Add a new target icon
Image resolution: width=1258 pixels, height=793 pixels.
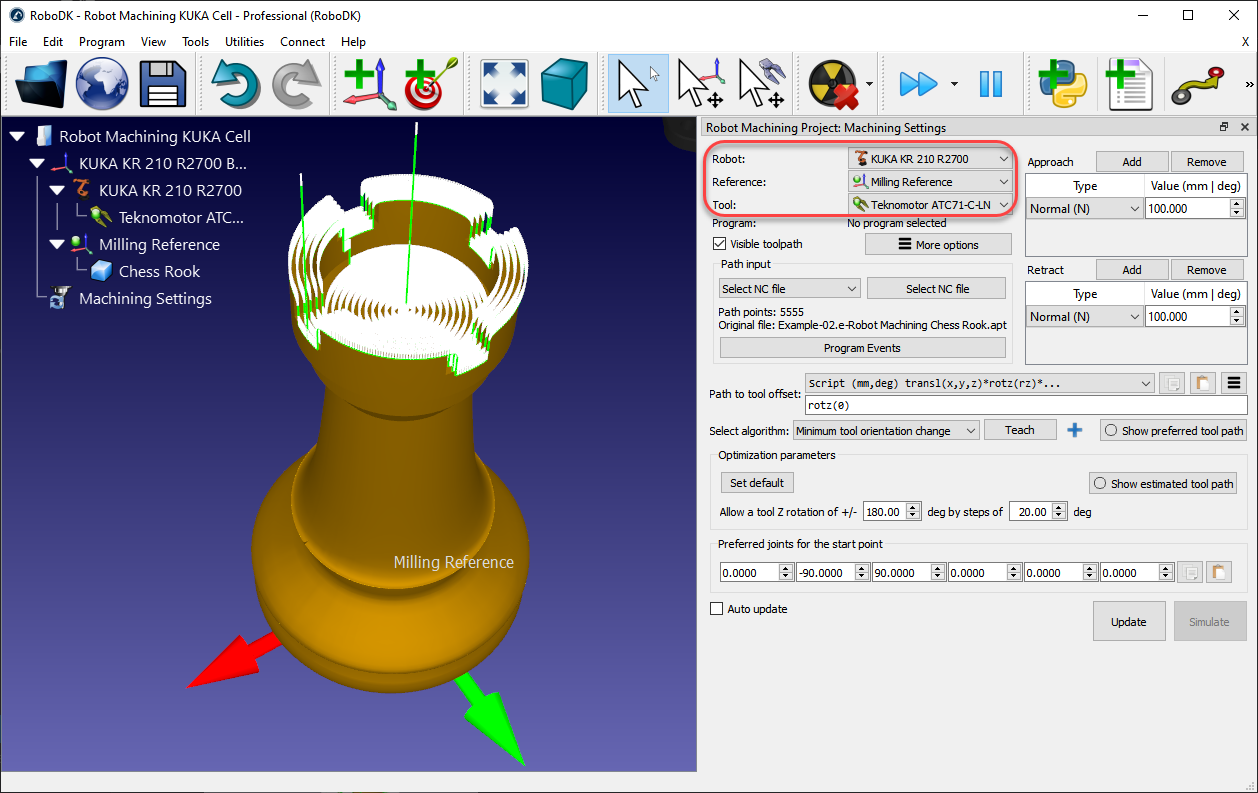coord(425,84)
